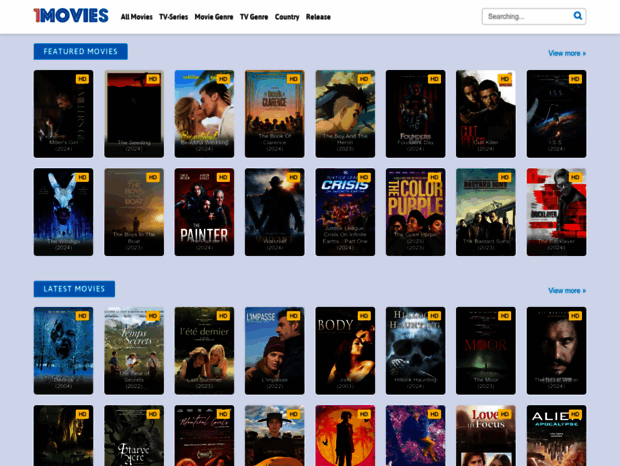Image resolution: width=620 pixels, height=466 pixels.
Task: Click HD badge on The Bastard Sons
Action: 505,177
